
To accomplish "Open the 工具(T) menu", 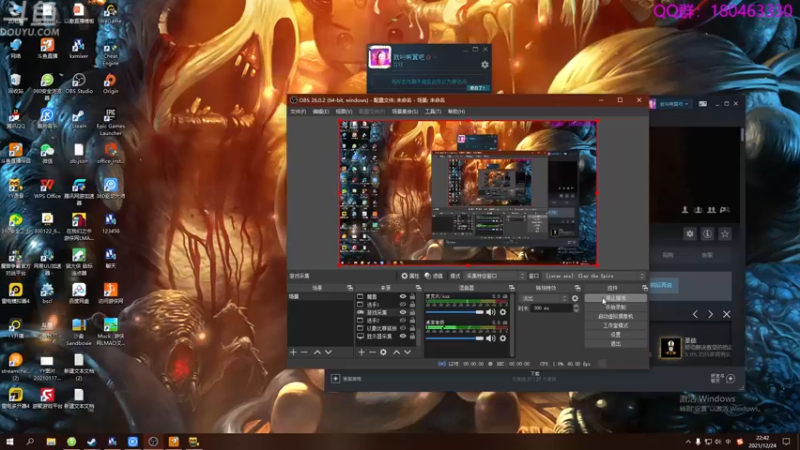I will [432, 112].
